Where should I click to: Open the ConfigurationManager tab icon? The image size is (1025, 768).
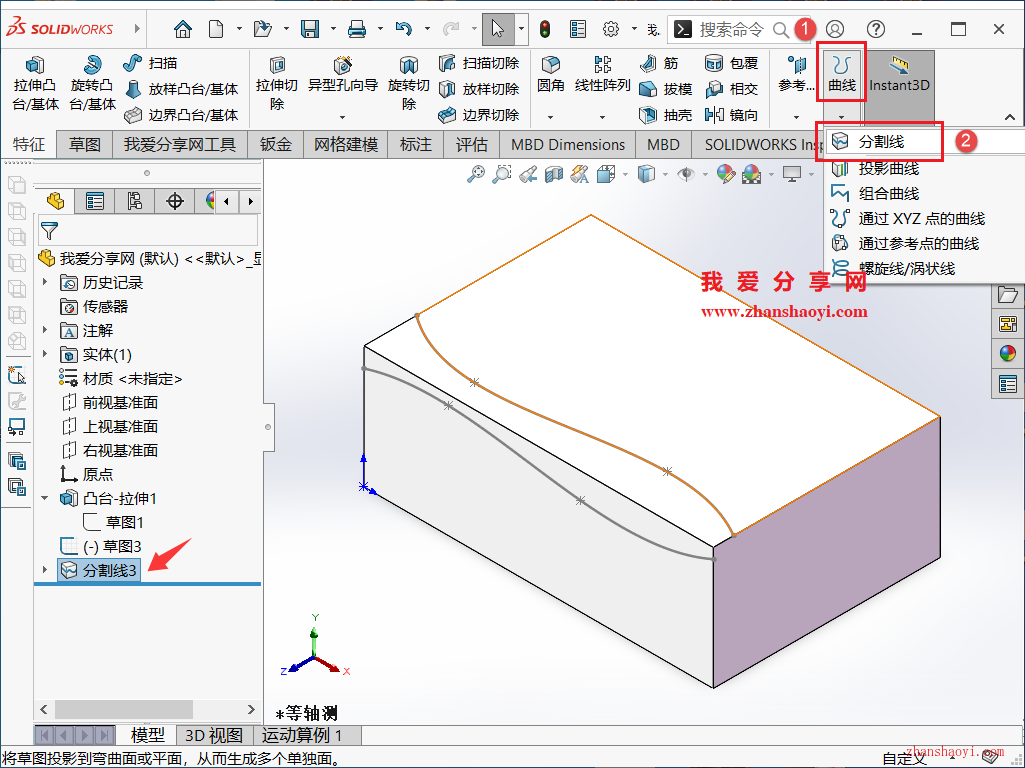click(135, 201)
